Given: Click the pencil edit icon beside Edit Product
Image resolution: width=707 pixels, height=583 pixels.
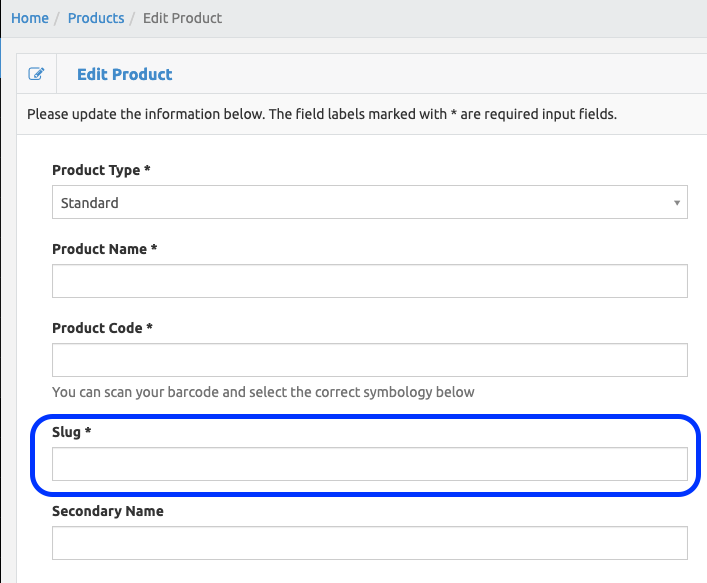Looking at the screenshot, I should (x=36, y=73).
